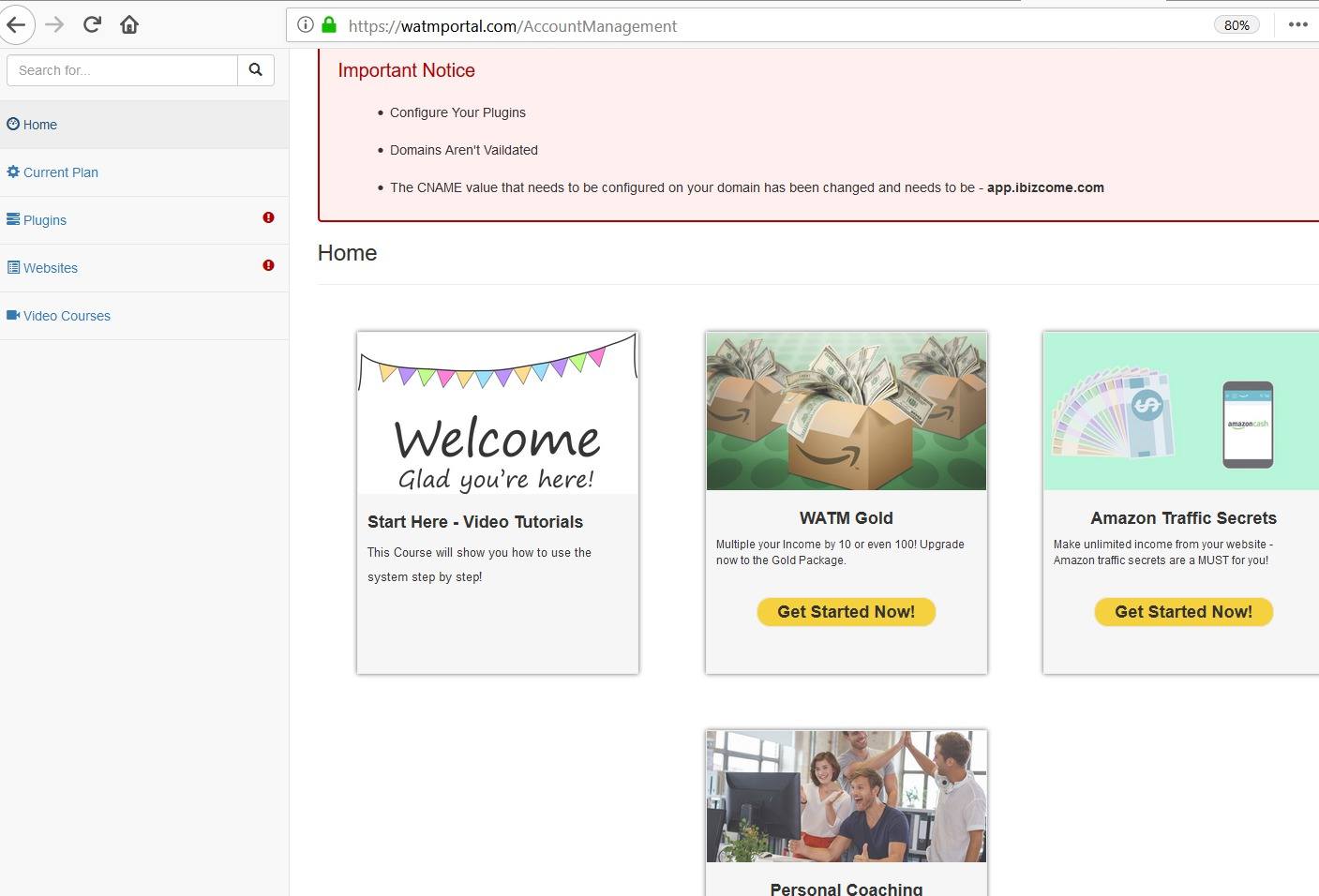
Task: Open Start Here - Video Tutorials title
Action: point(475,522)
